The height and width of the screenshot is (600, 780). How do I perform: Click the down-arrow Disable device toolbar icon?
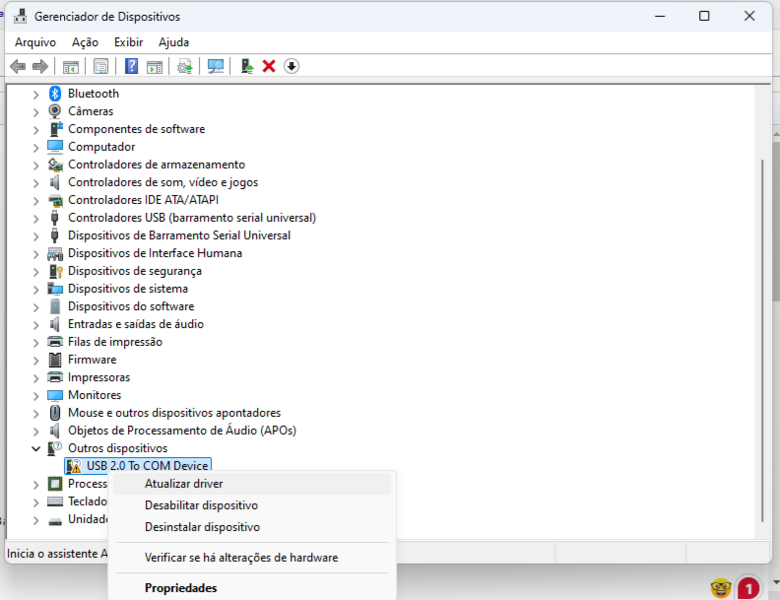tap(292, 66)
